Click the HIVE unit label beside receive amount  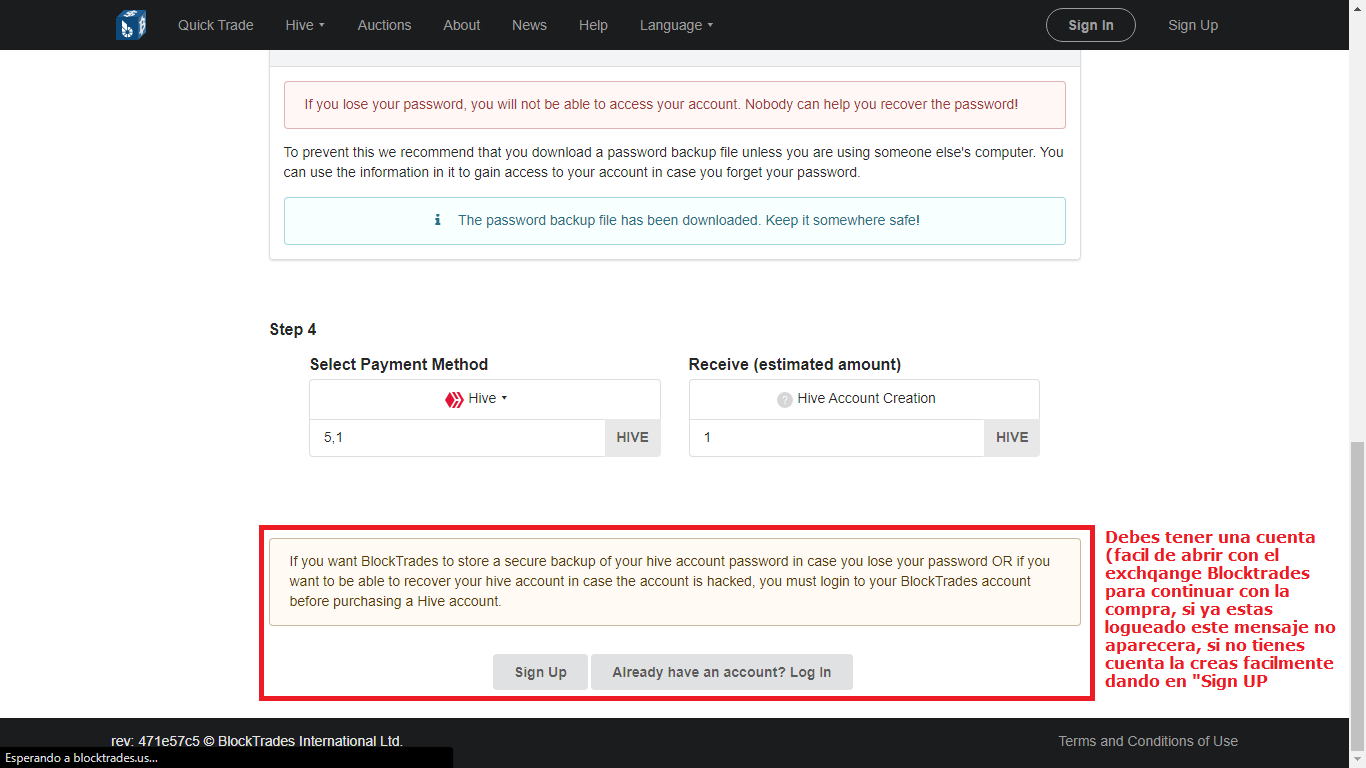1012,438
